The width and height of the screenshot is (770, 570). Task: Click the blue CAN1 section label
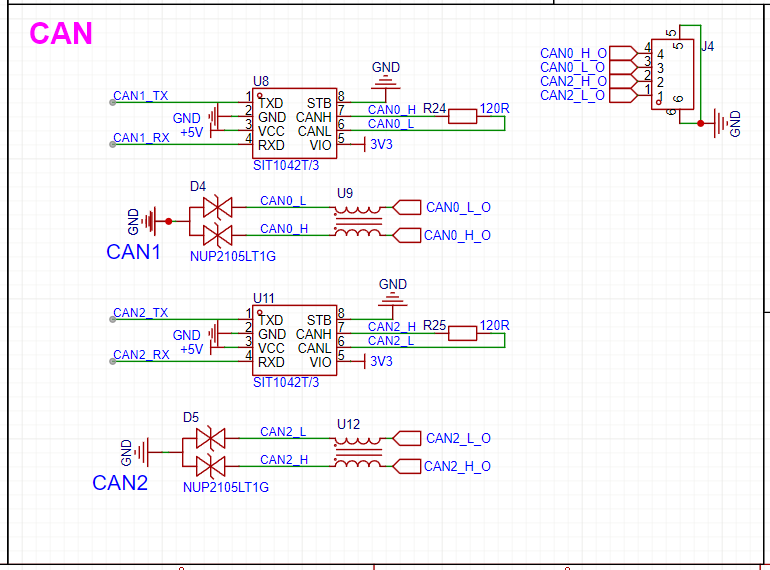pos(133,252)
